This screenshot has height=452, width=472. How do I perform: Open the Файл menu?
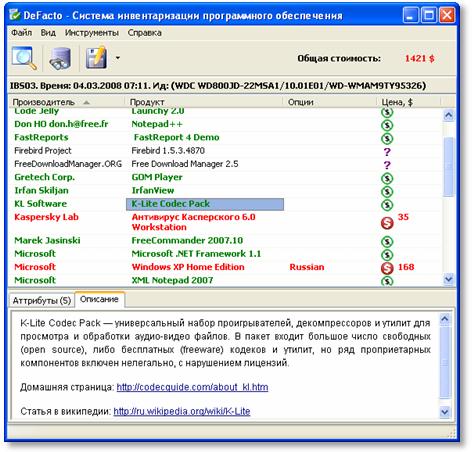click(22, 33)
